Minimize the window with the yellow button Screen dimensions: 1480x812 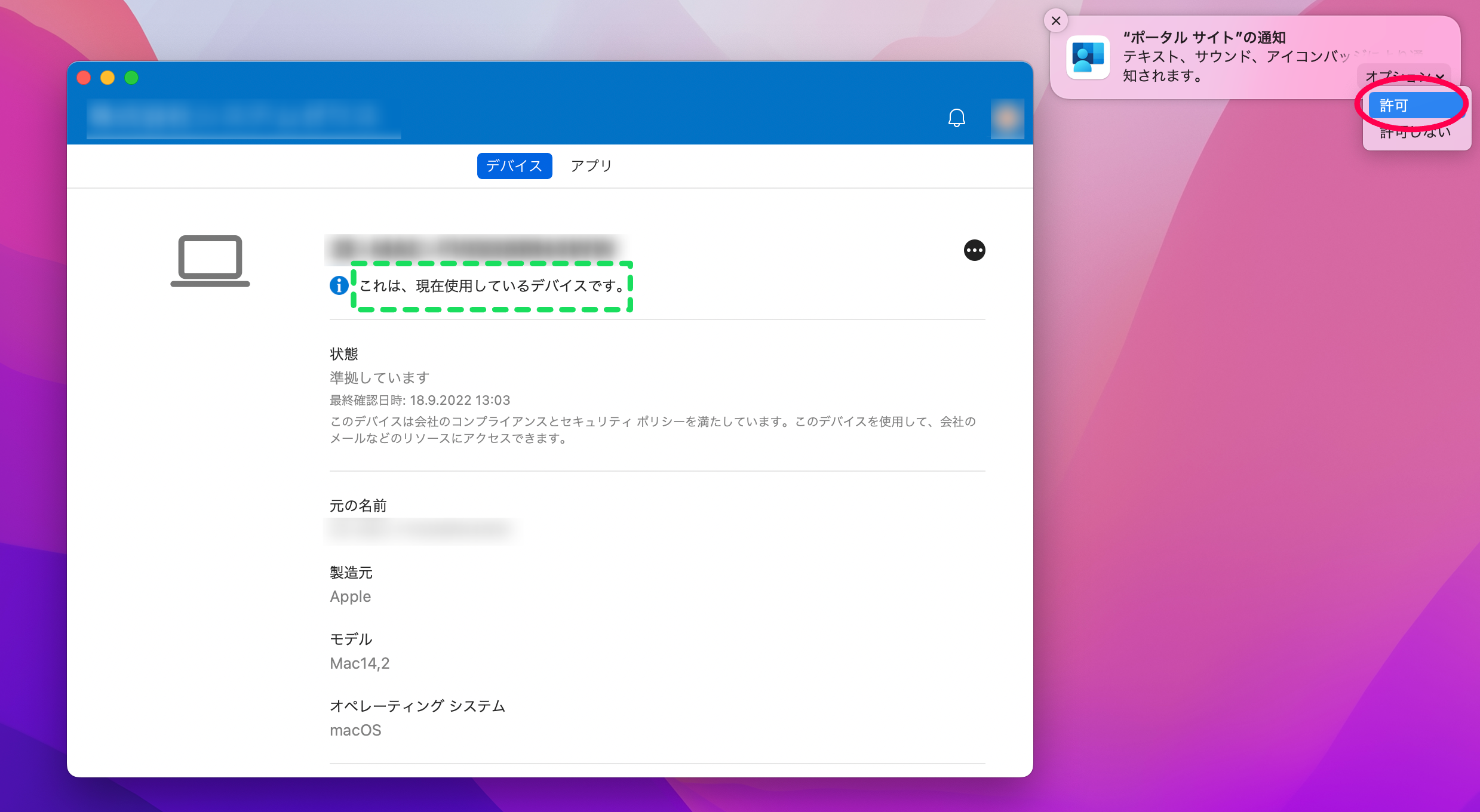pos(108,78)
